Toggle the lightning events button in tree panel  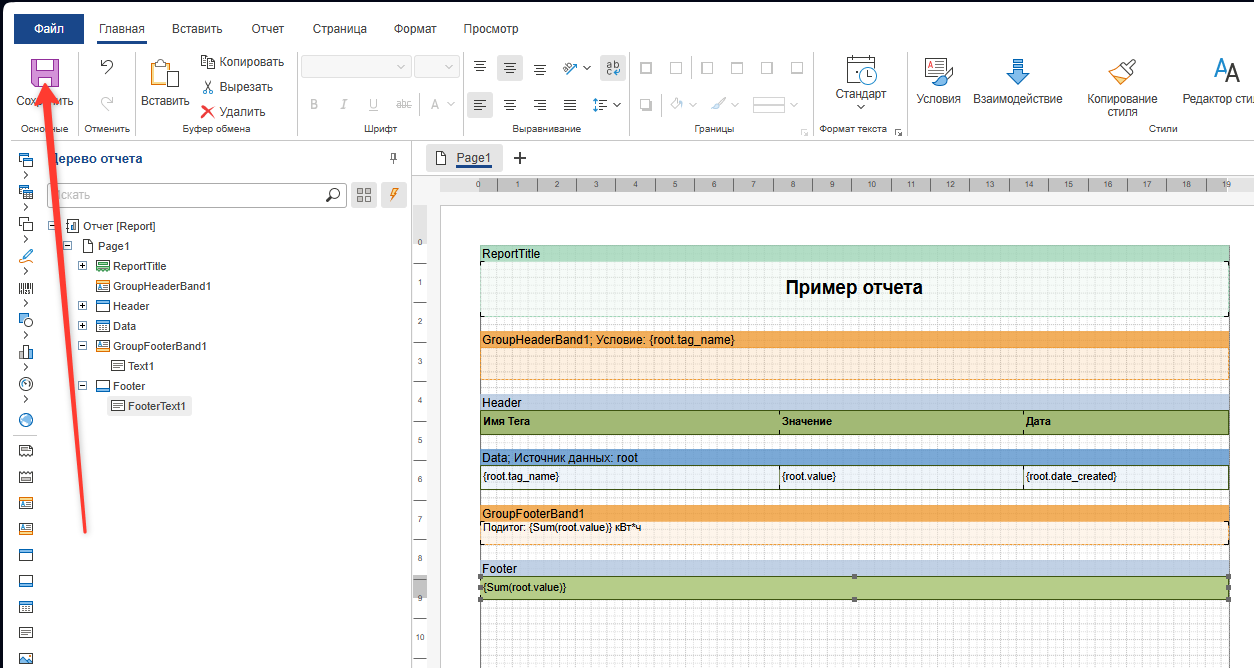(395, 195)
